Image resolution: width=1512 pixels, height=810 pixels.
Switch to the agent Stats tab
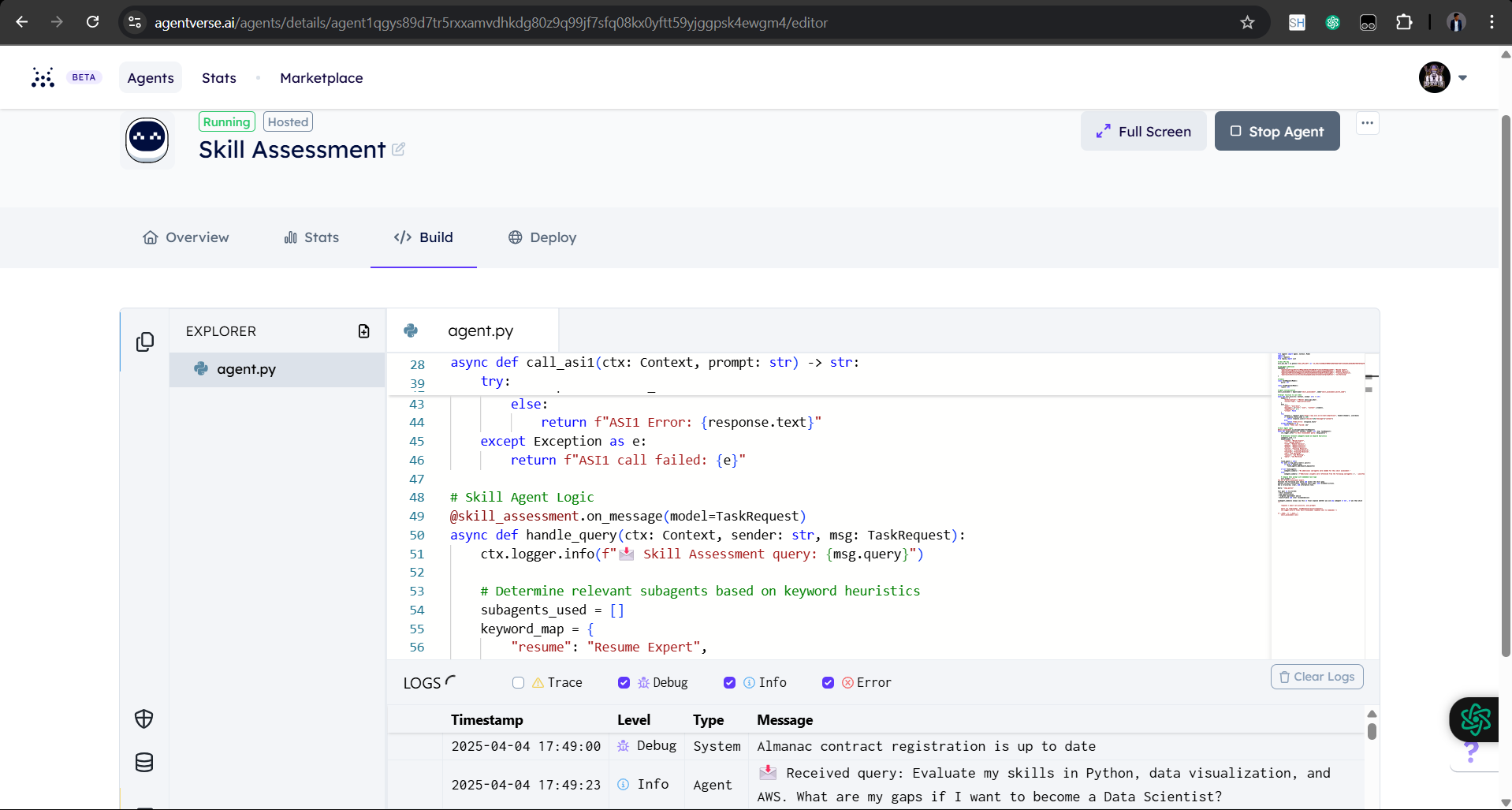point(311,237)
